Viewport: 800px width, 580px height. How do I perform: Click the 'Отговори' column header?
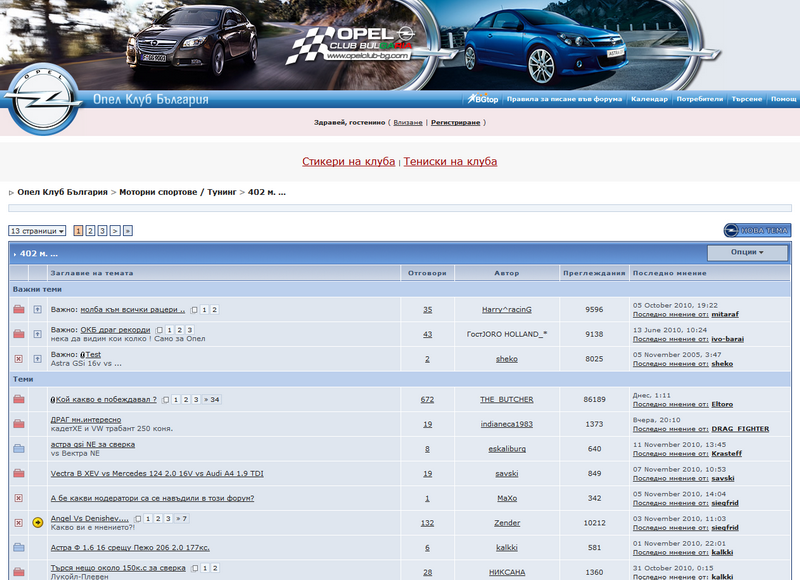(427, 273)
